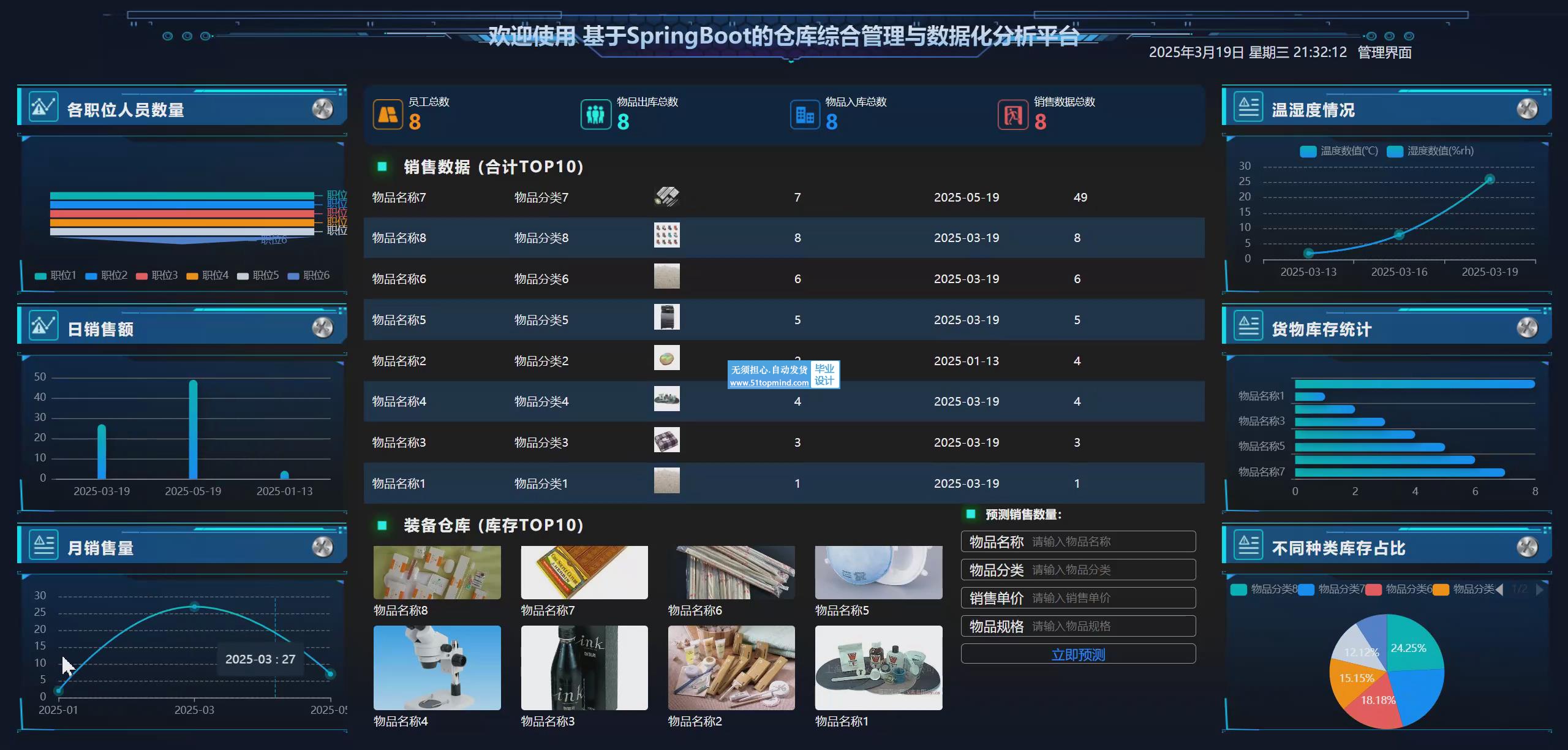Screen dimensions: 1568x750
Task: Toggle 职位3 red legend color swatch
Action: [x=142, y=276]
